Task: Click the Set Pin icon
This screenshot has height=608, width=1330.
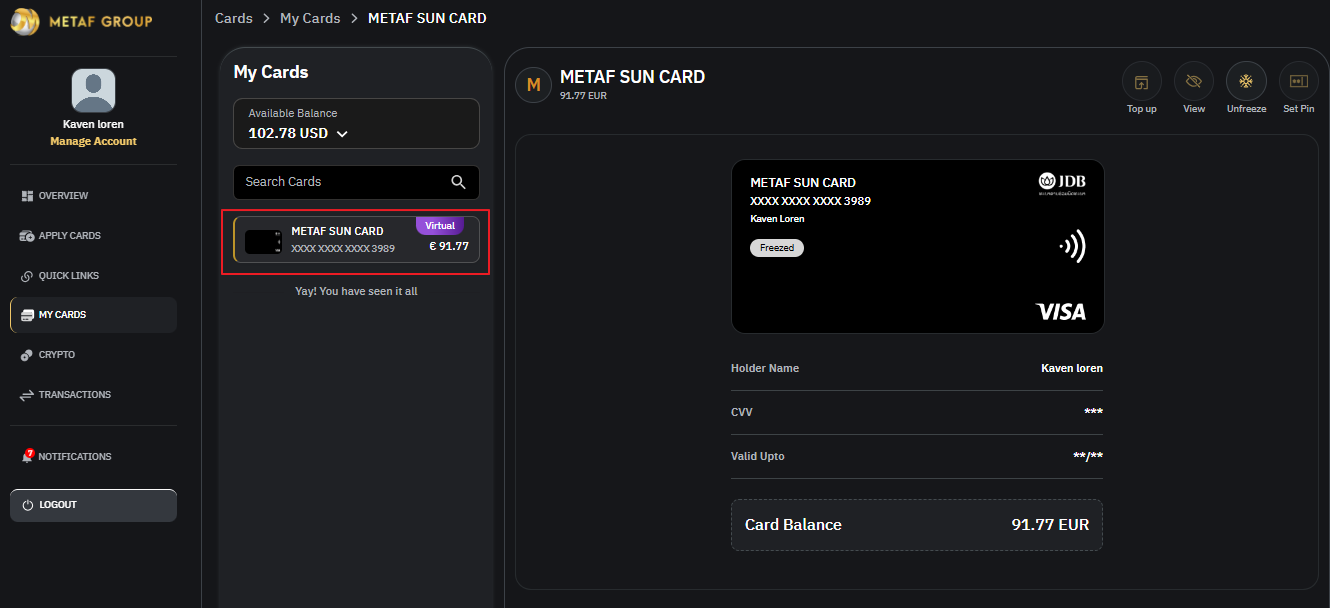Action: click(1299, 81)
